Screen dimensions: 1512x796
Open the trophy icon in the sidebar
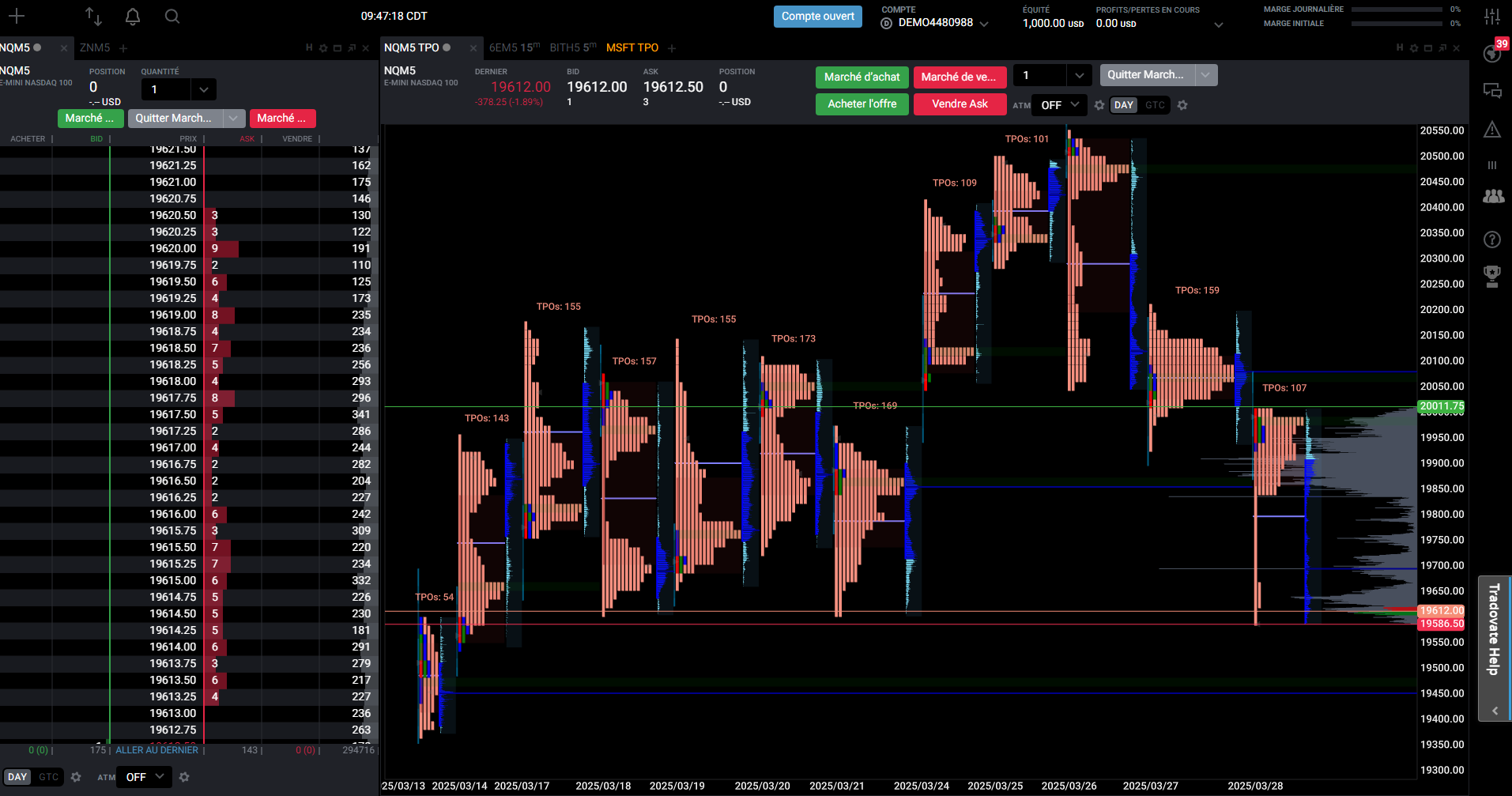[1492, 276]
